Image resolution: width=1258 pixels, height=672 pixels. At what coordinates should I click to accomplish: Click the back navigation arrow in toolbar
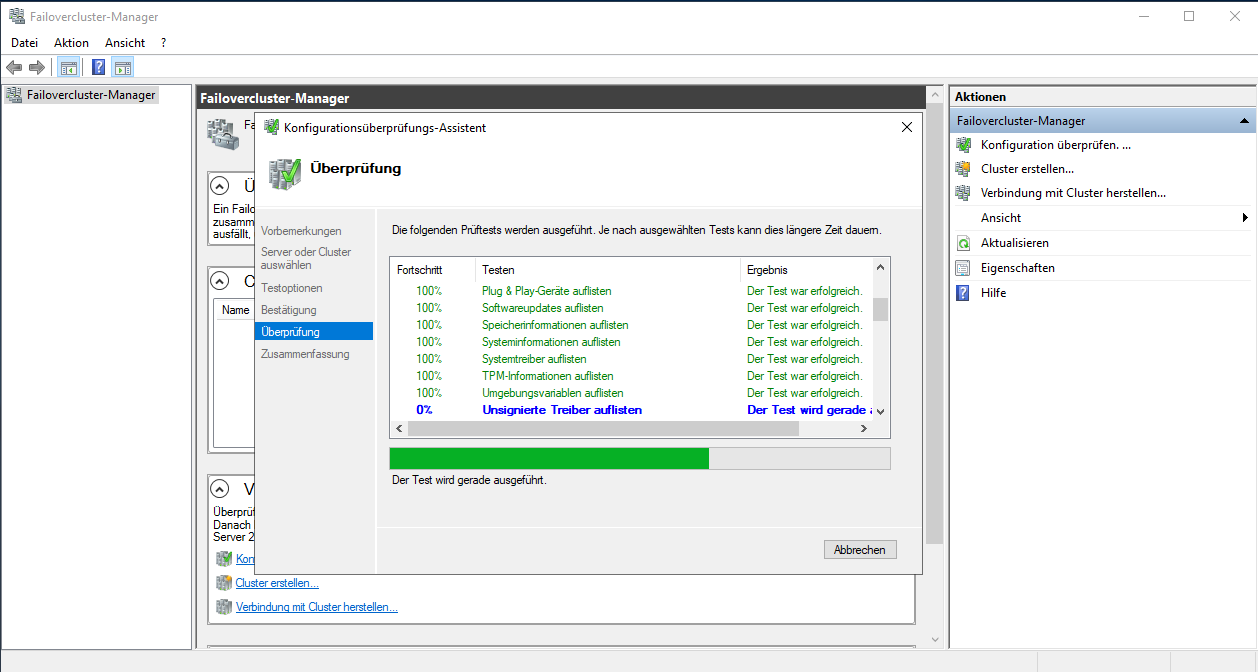click(13, 66)
